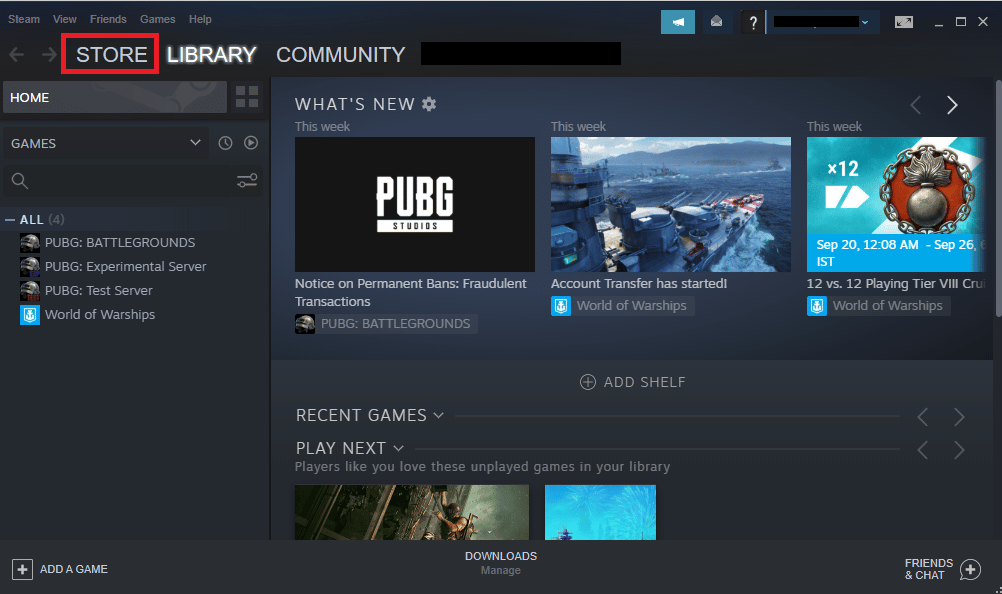Open the Games menu
The image size is (1002, 594).
pyautogui.click(x=157, y=19)
